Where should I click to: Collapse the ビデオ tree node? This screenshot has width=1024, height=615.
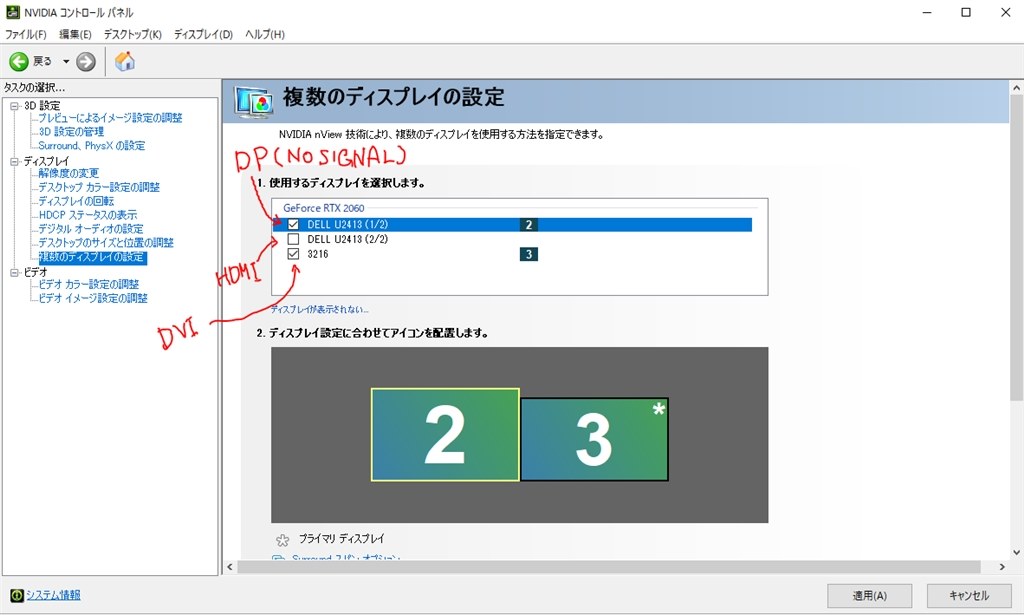pos(14,272)
